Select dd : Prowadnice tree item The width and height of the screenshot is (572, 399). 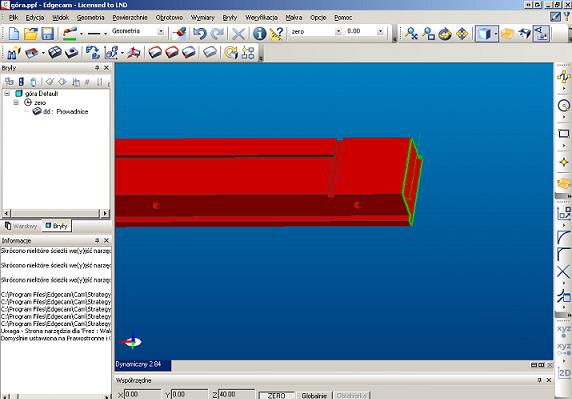coord(66,112)
